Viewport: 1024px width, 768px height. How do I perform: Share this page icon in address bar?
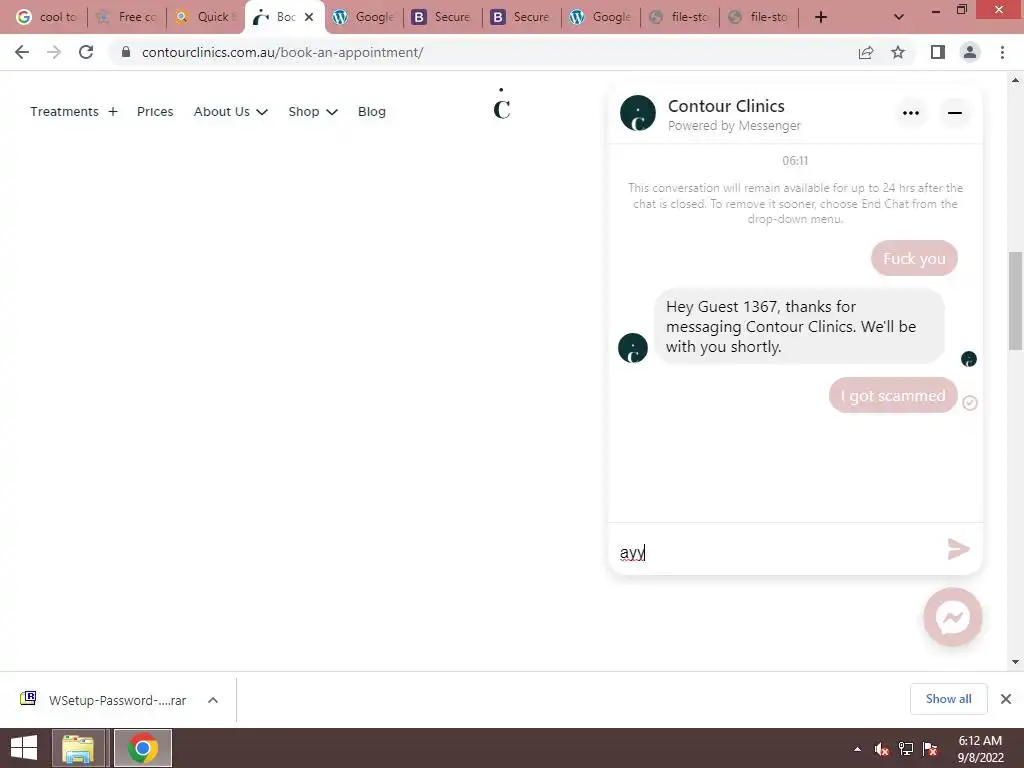click(866, 52)
